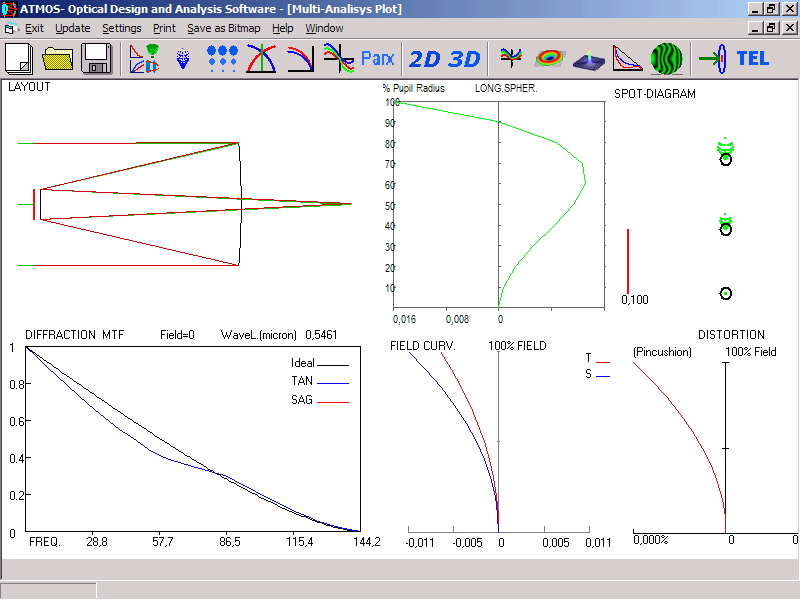800x600 pixels.
Task: Open the Settings menu
Action: pos(122,28)
